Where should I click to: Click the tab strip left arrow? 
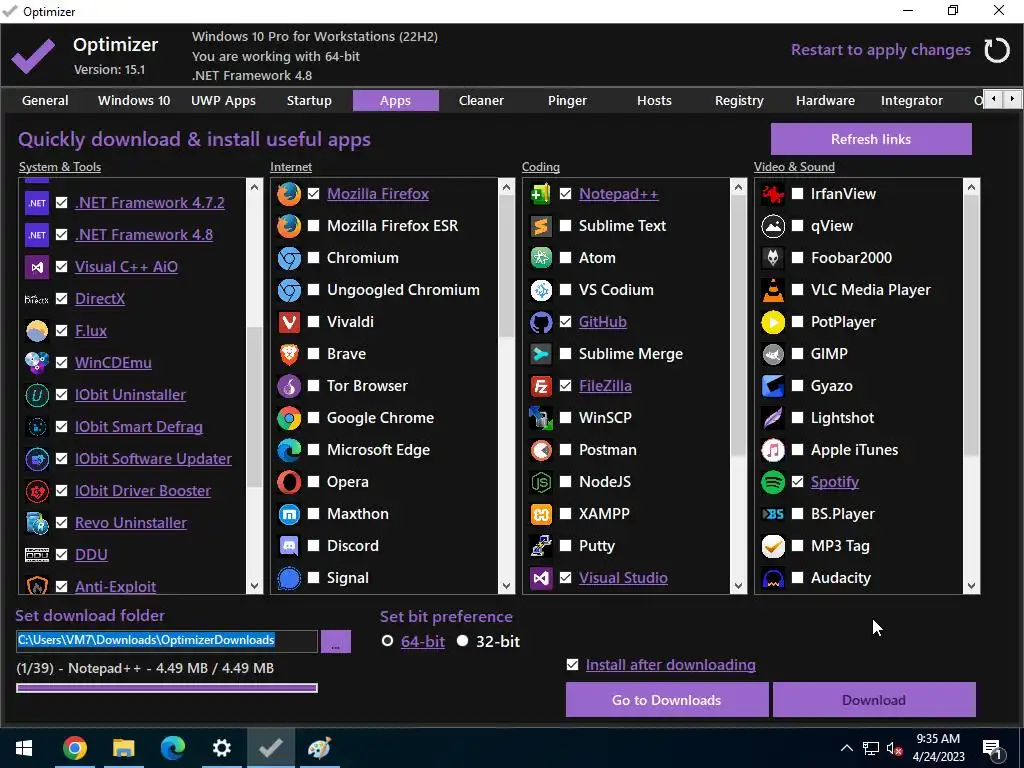(993, 99)
